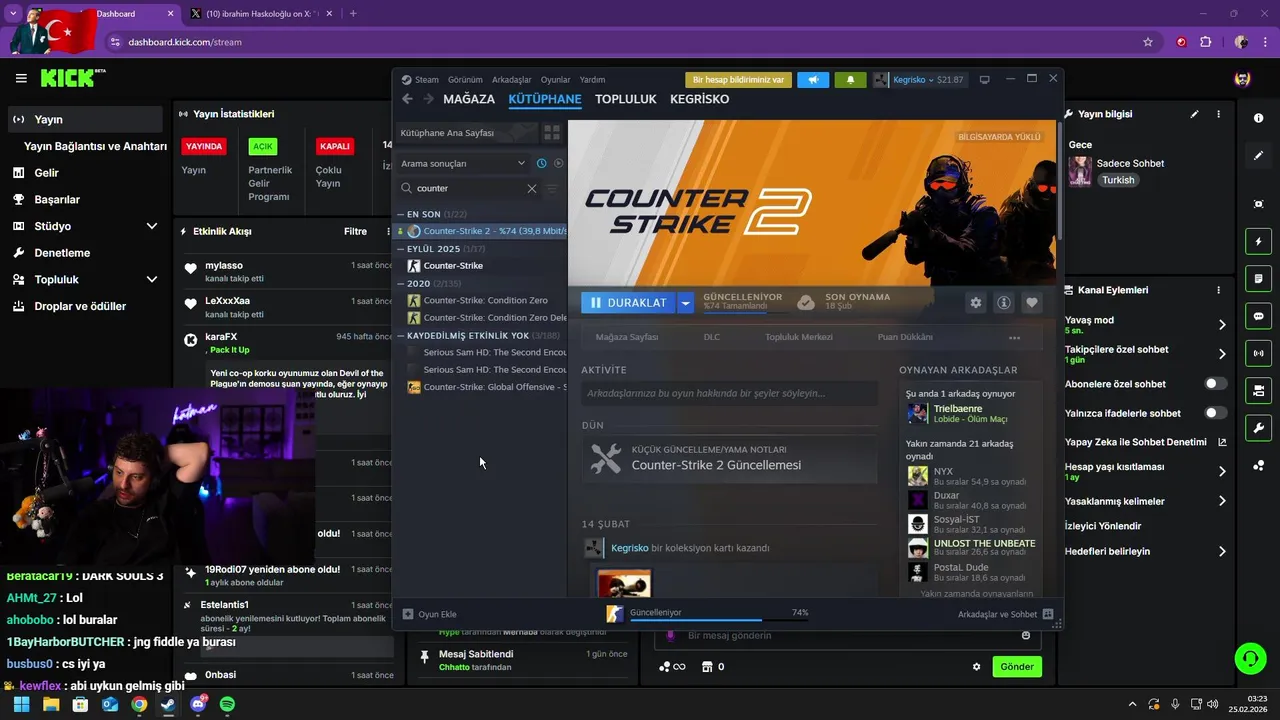The width and height of the screenshot is (1280, 720).
Task: Go back with Steam's left arrow
Action: 407,99
